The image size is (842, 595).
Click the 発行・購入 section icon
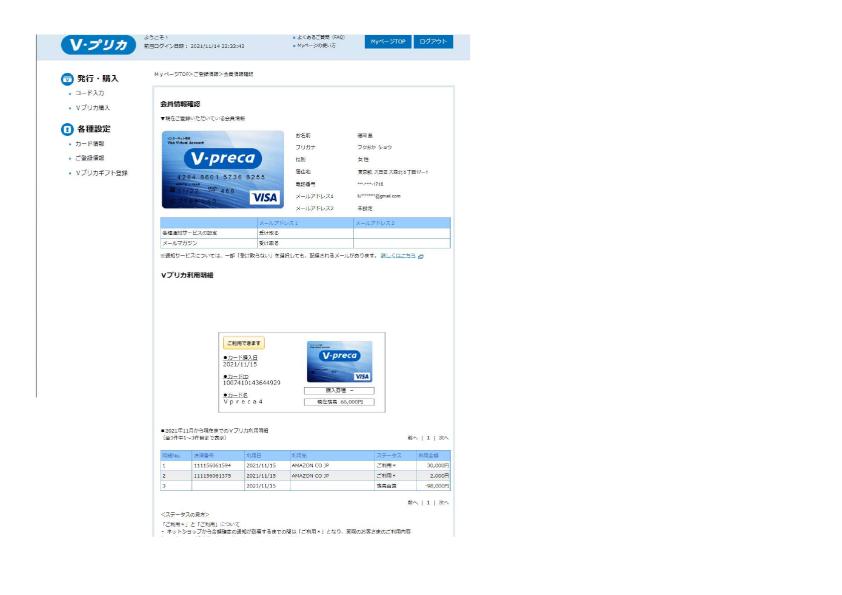pyautogui.click(x=67, y=77)
